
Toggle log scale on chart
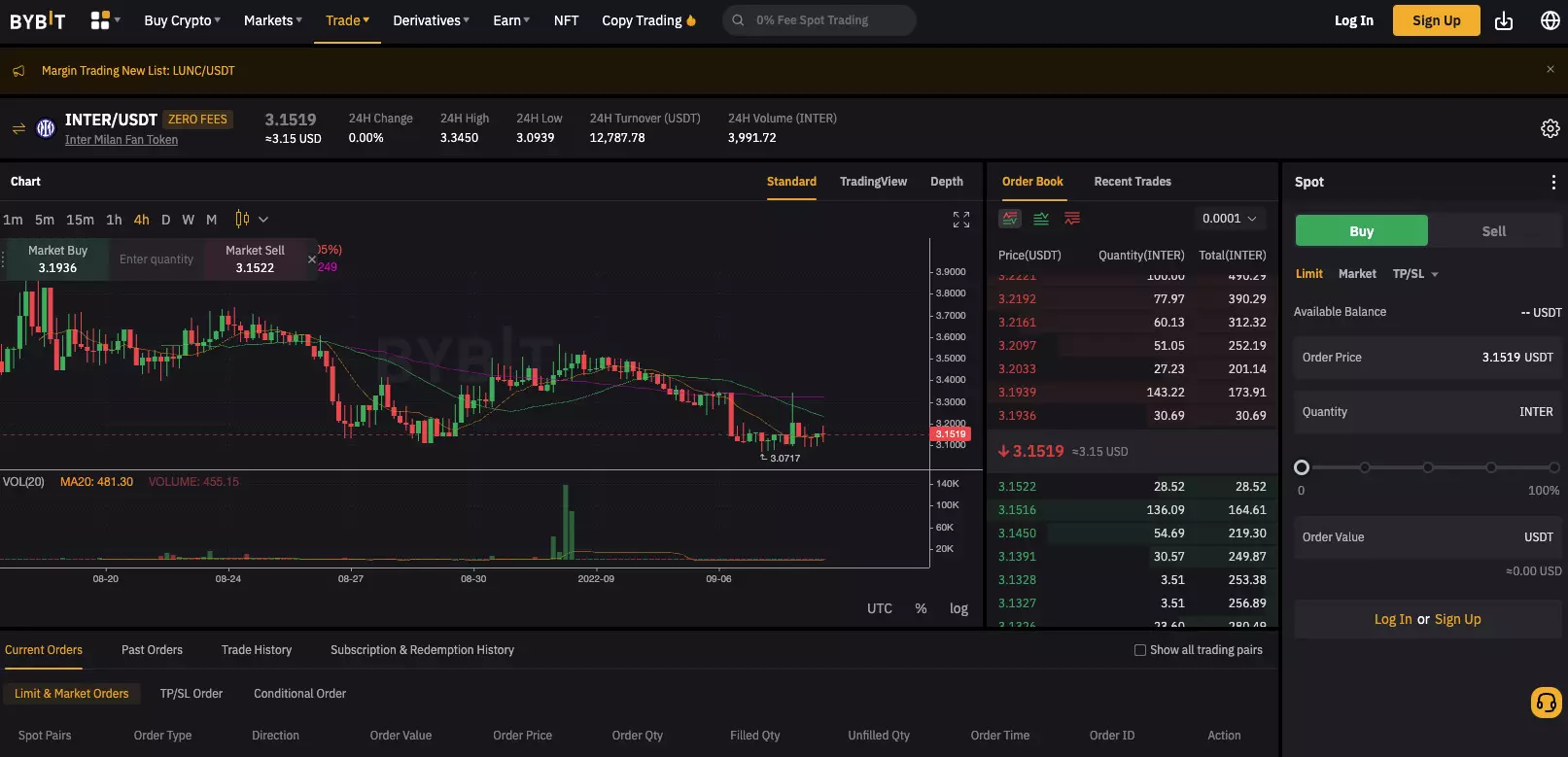click(x=958, y=608)
